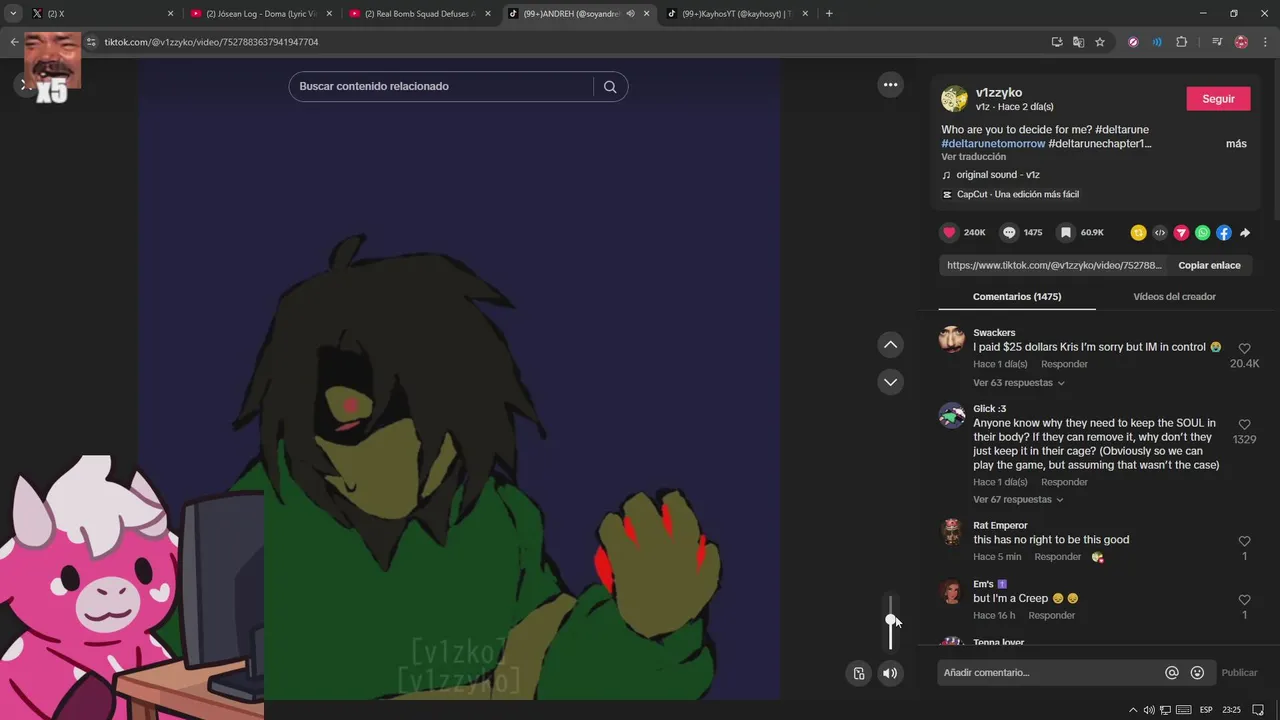Viewport: 1280px width, 720px height.
Task: Insert a mention with the @ icon
Action: [1172, 673]
